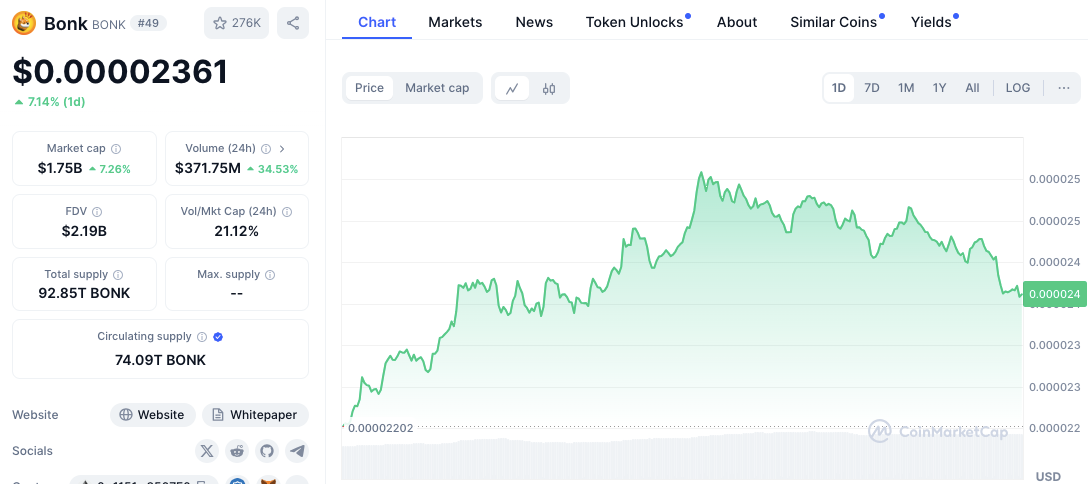This screenshot has width=1088, height=484.
Task: Click the share icon next to the watchlist star
Action: 292,23
